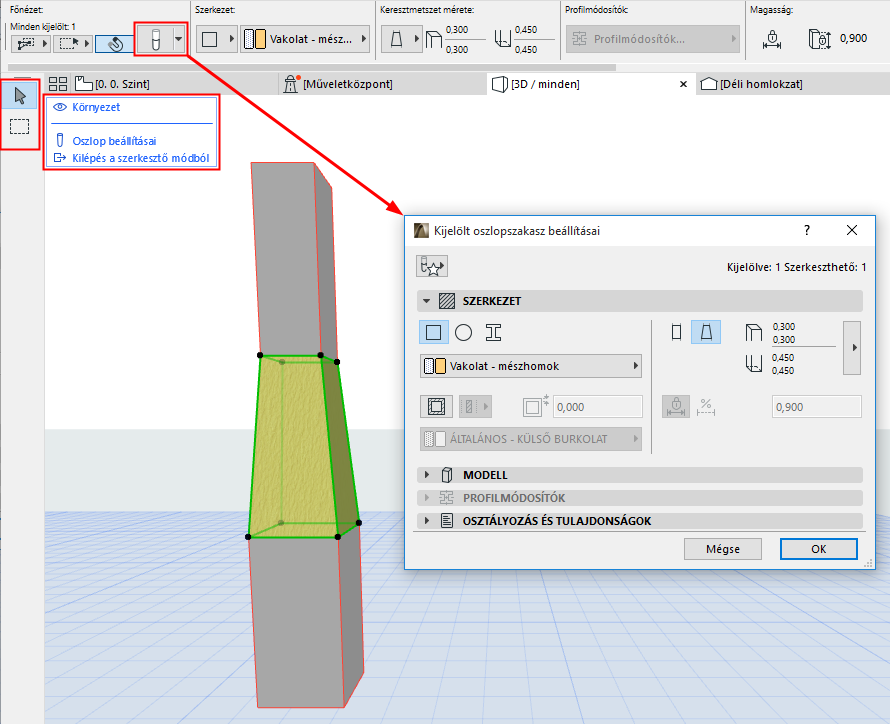Collapse the SZERKEZET panel
The width and height of the screenshot is (890, 724).
coord(426,301)
